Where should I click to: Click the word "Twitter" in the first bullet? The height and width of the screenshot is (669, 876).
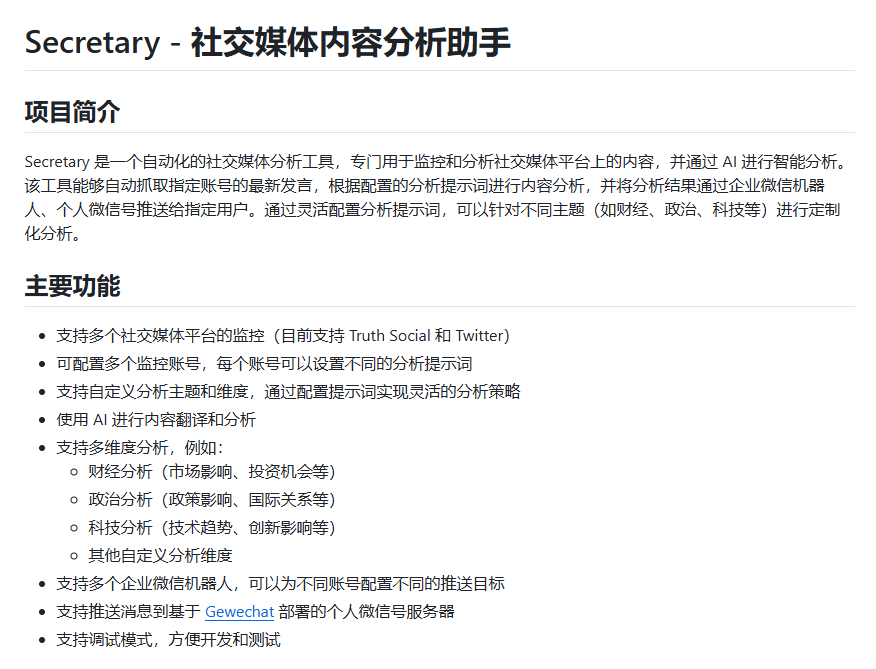tap(479, 336)
